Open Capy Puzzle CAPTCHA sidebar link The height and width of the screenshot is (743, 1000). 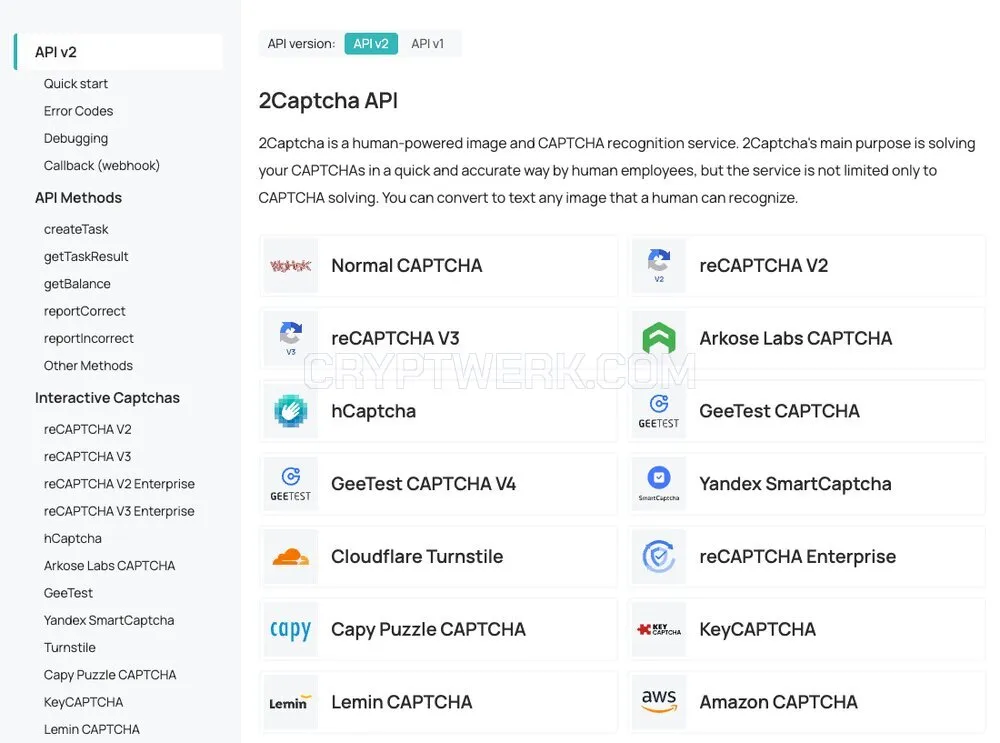pyautogui.click(x=110, y=675)
